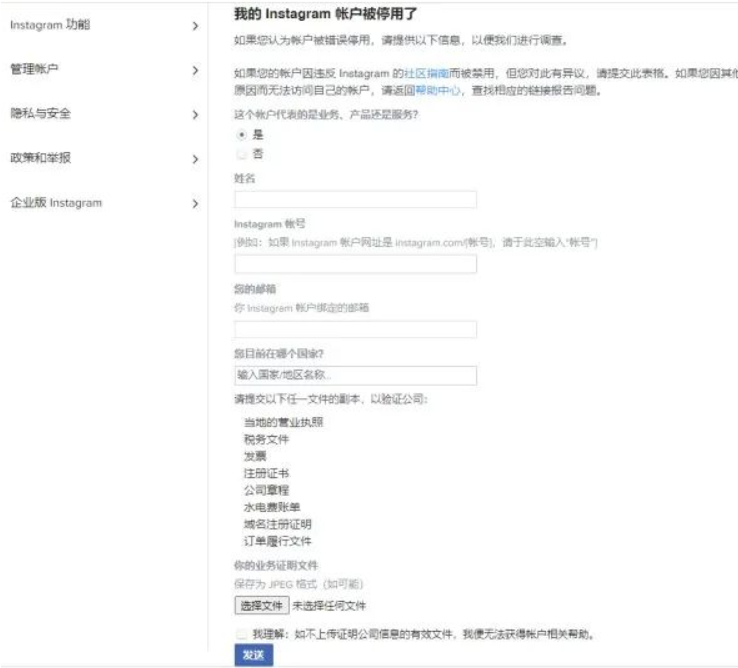
Task: Open the 隐私与安全 sidebar menu
Action: pos(104,114)
